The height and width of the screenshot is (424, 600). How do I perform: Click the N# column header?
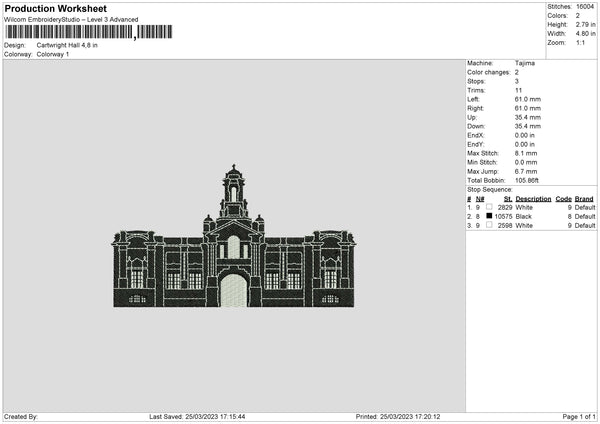480,198
